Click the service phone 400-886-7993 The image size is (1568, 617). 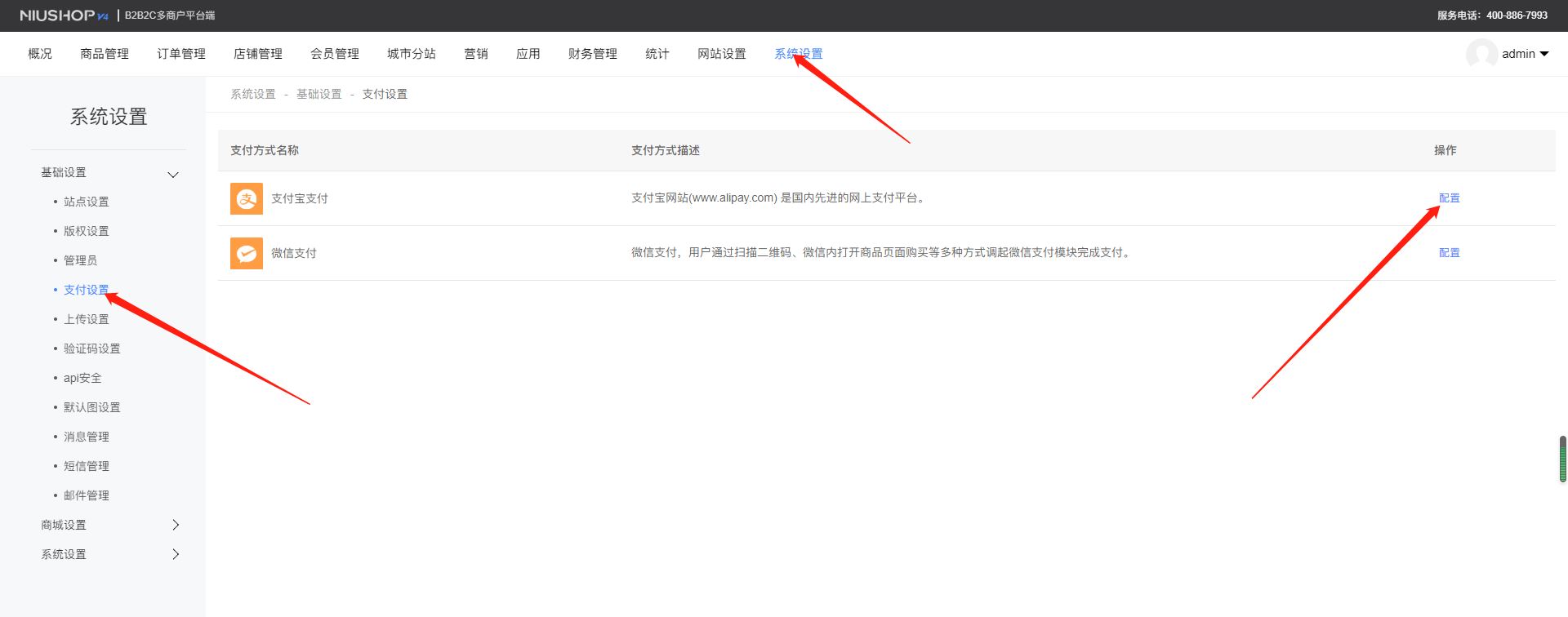(1517, 16)
